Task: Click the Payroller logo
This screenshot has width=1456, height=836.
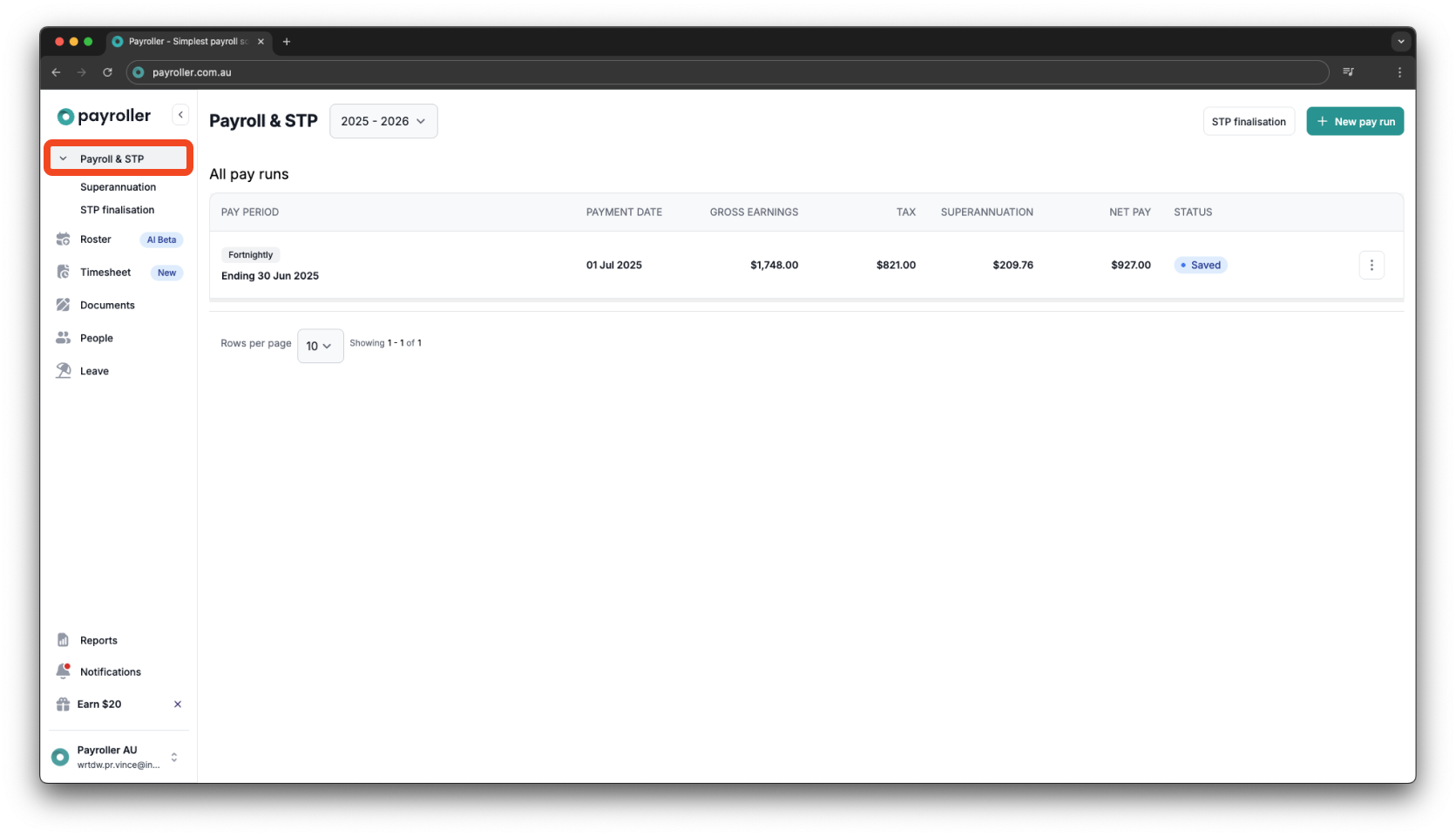Action: [103, 115]
